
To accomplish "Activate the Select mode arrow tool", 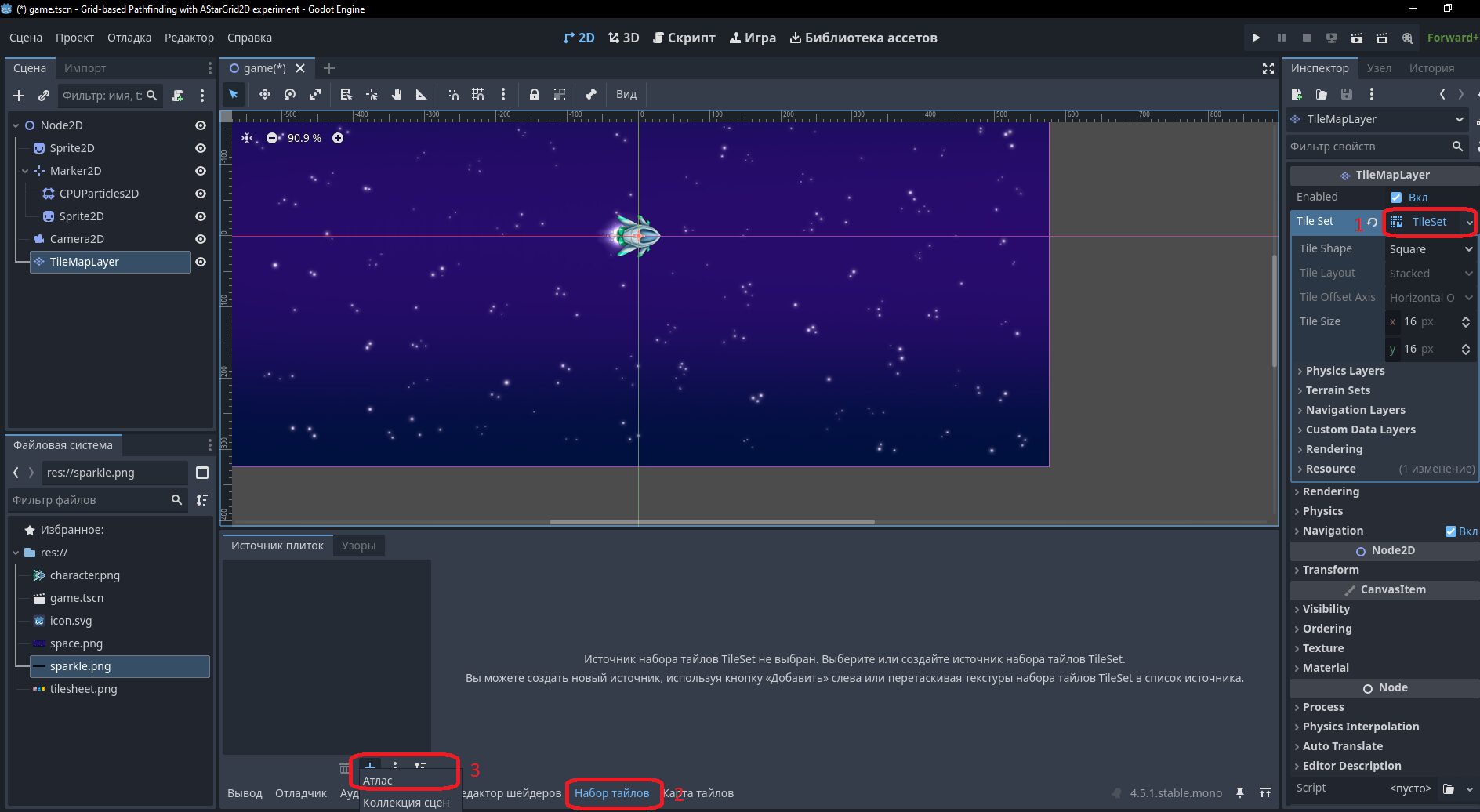I will click(x=234, y=94).
